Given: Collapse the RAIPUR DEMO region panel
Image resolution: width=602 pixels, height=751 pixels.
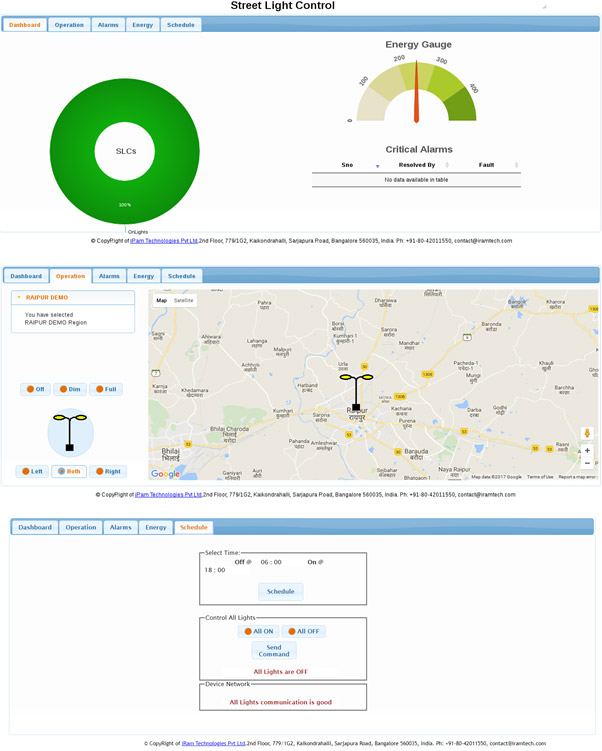Looking at the screenshot, I should pos(73,297).
